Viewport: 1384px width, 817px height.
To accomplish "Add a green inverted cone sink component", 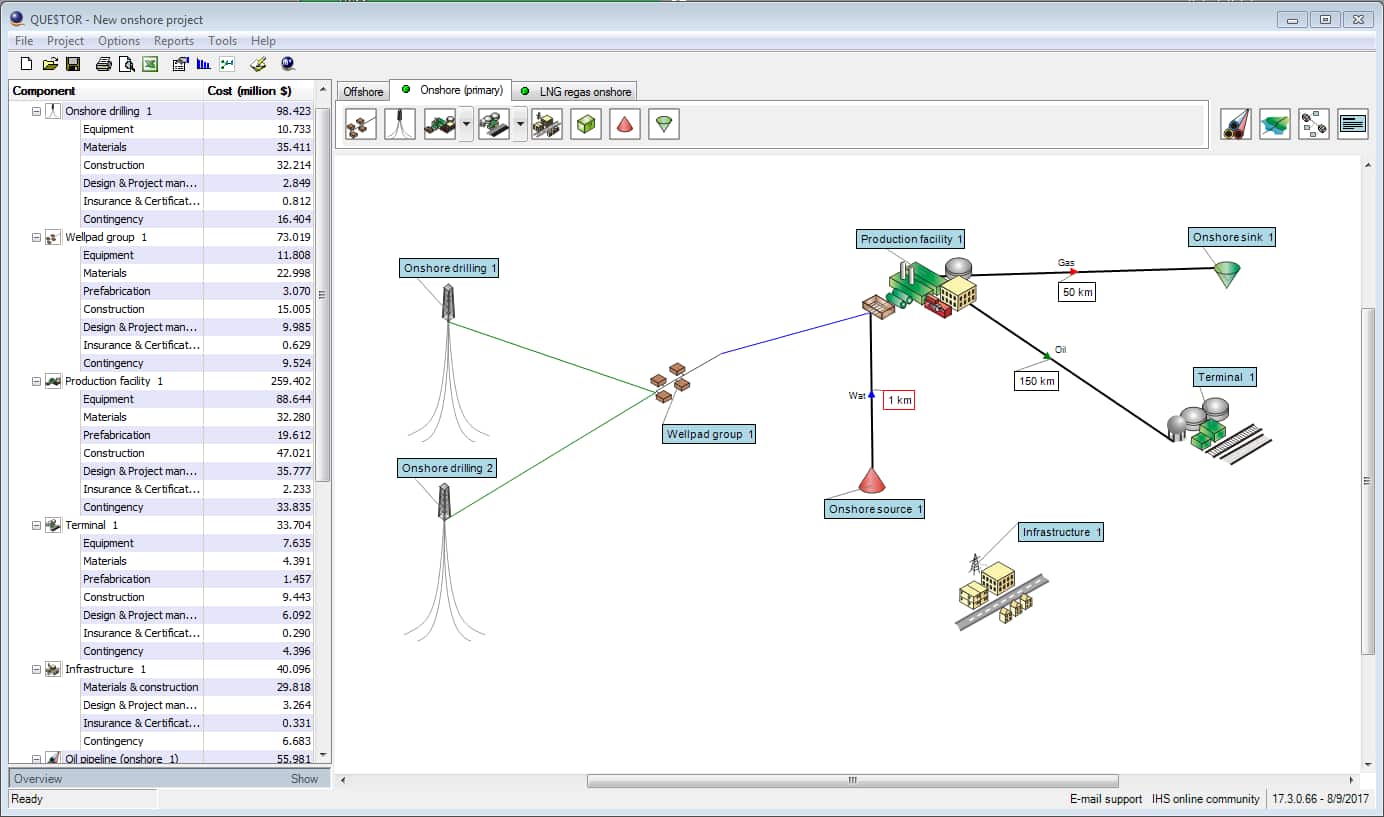I will pos(664,124).
